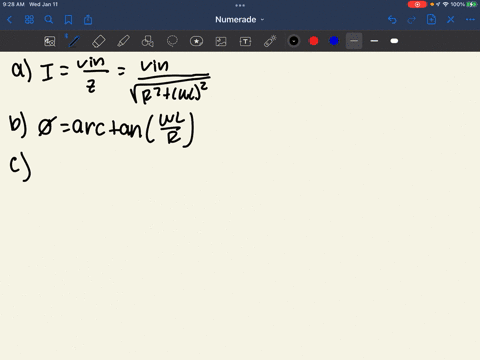Choose the black pen color

tap(294, 41)
